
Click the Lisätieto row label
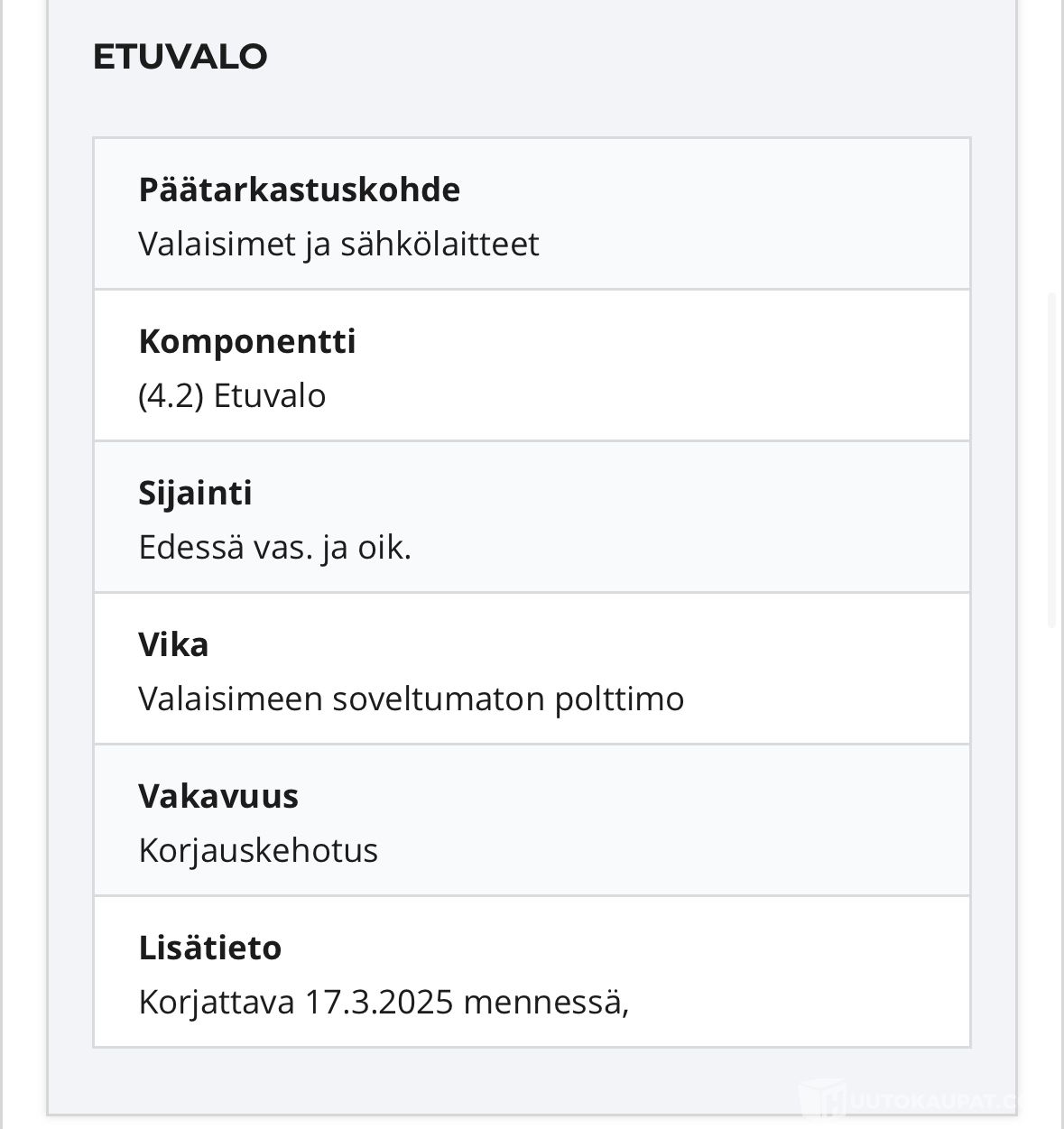coord(209,948)
